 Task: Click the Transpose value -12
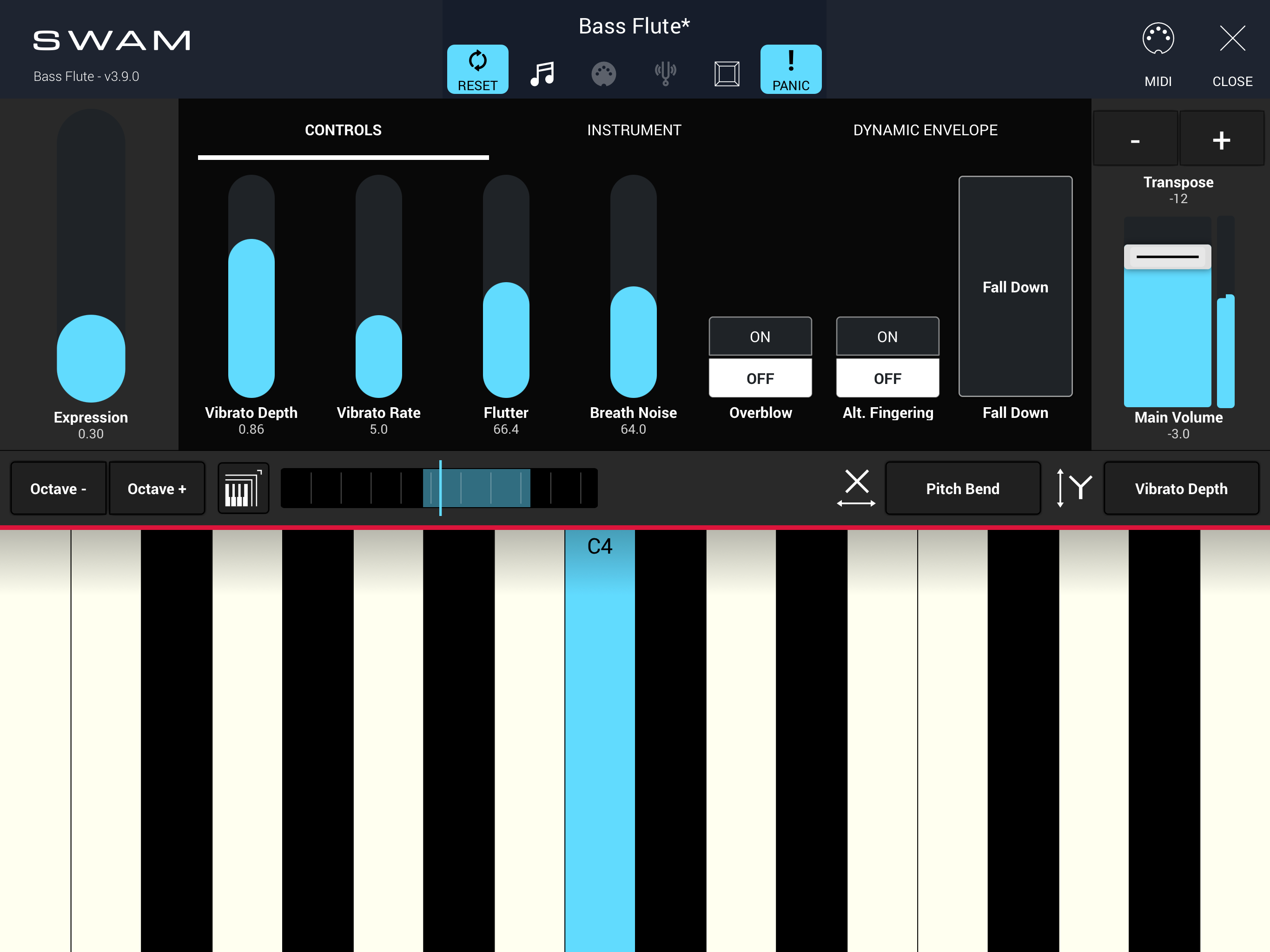coord(1178,198)
